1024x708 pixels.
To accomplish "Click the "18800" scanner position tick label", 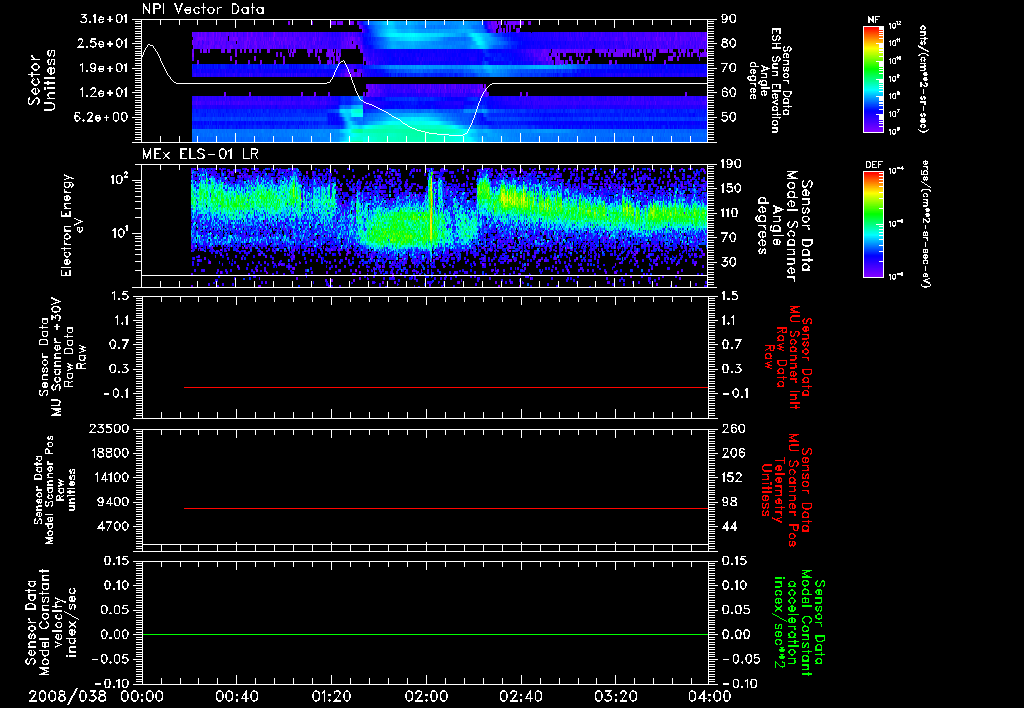I will pos(110,453).
